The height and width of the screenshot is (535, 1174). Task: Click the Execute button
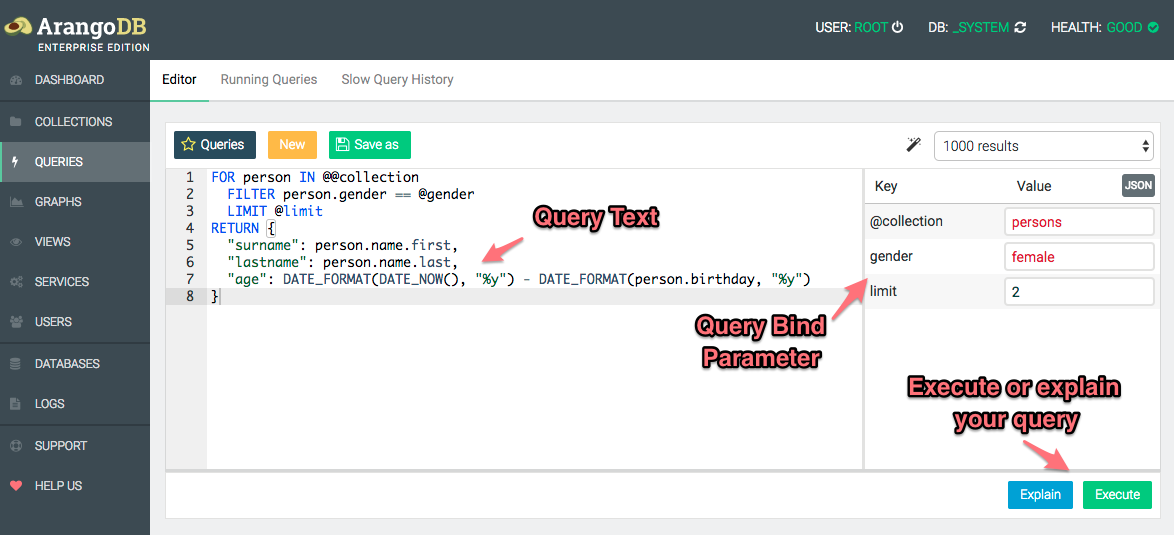(x=1117, y=495)
